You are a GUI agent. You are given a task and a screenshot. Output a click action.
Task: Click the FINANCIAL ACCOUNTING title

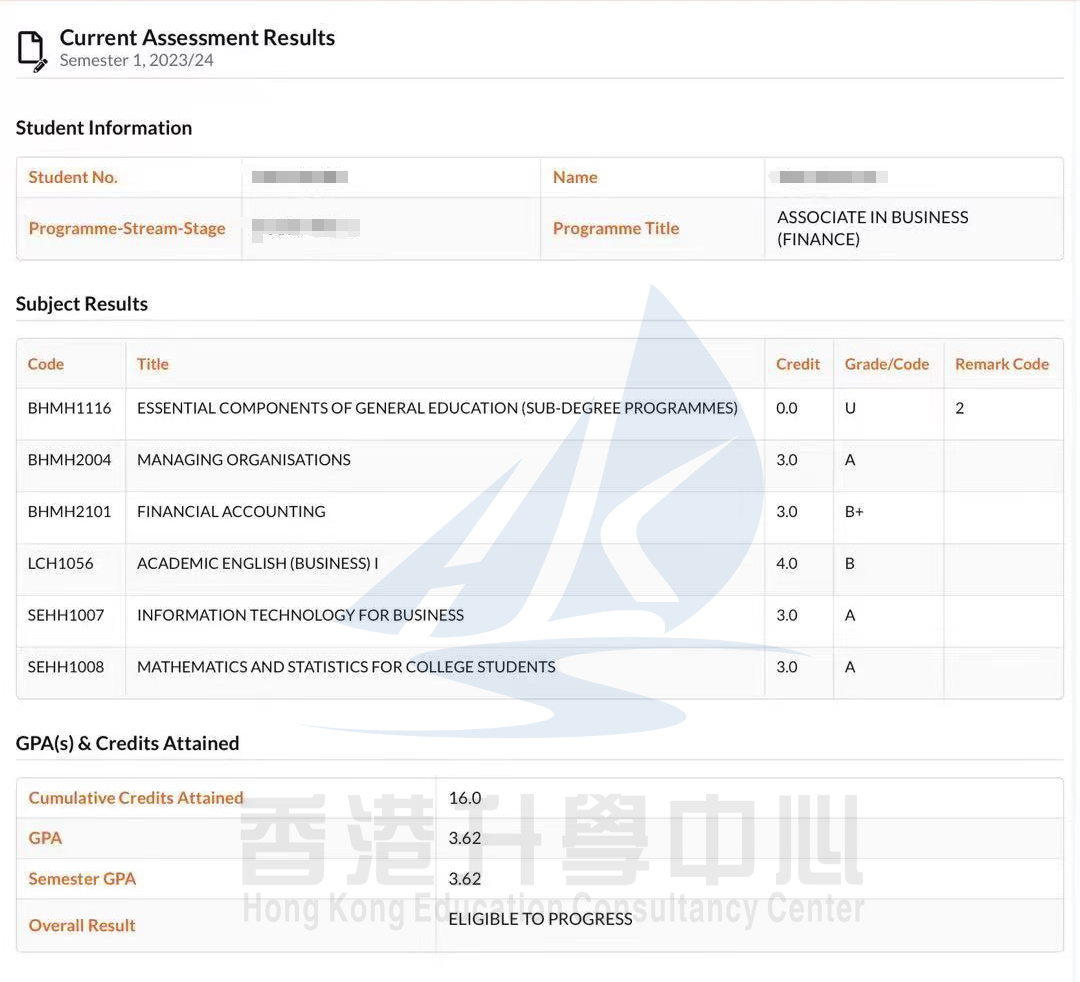click(x=231, y=512)
